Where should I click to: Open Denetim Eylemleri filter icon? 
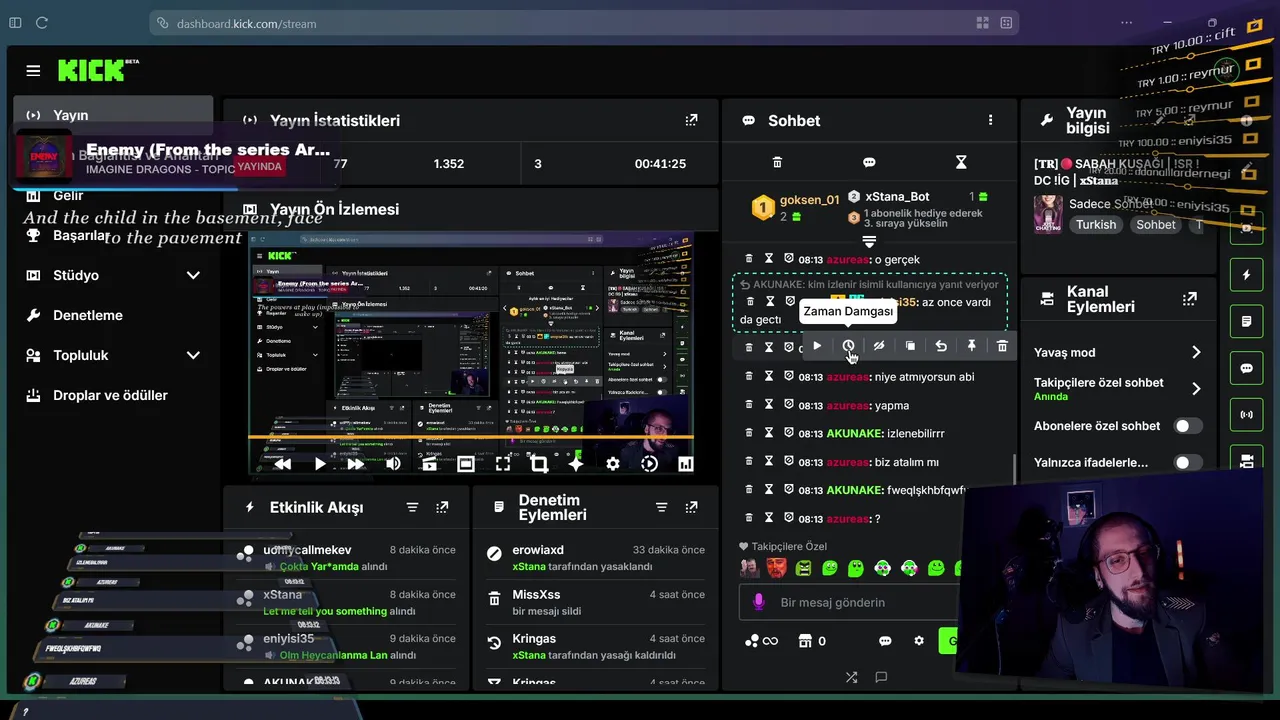click(661, 508)
